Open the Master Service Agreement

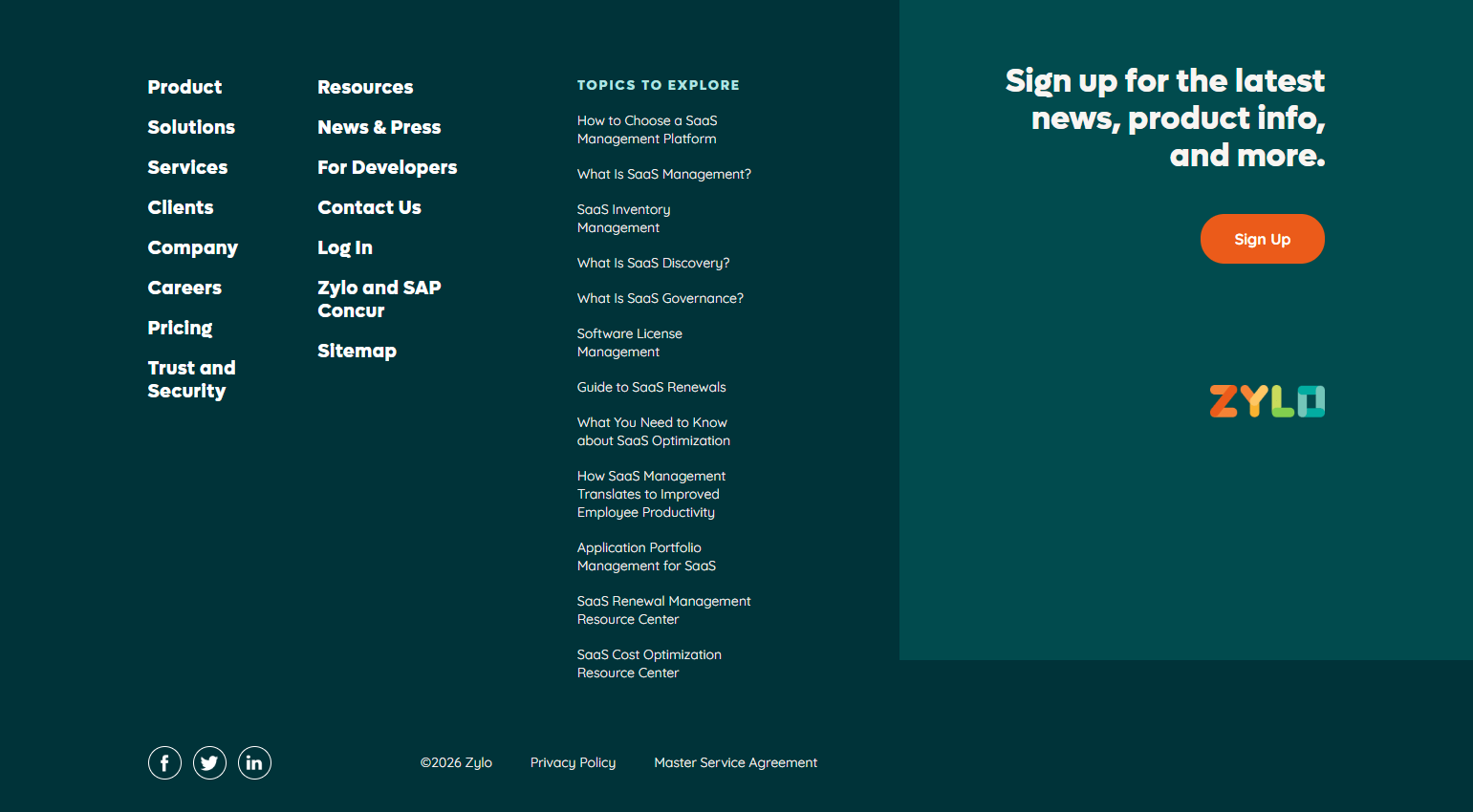pos(735,762)
